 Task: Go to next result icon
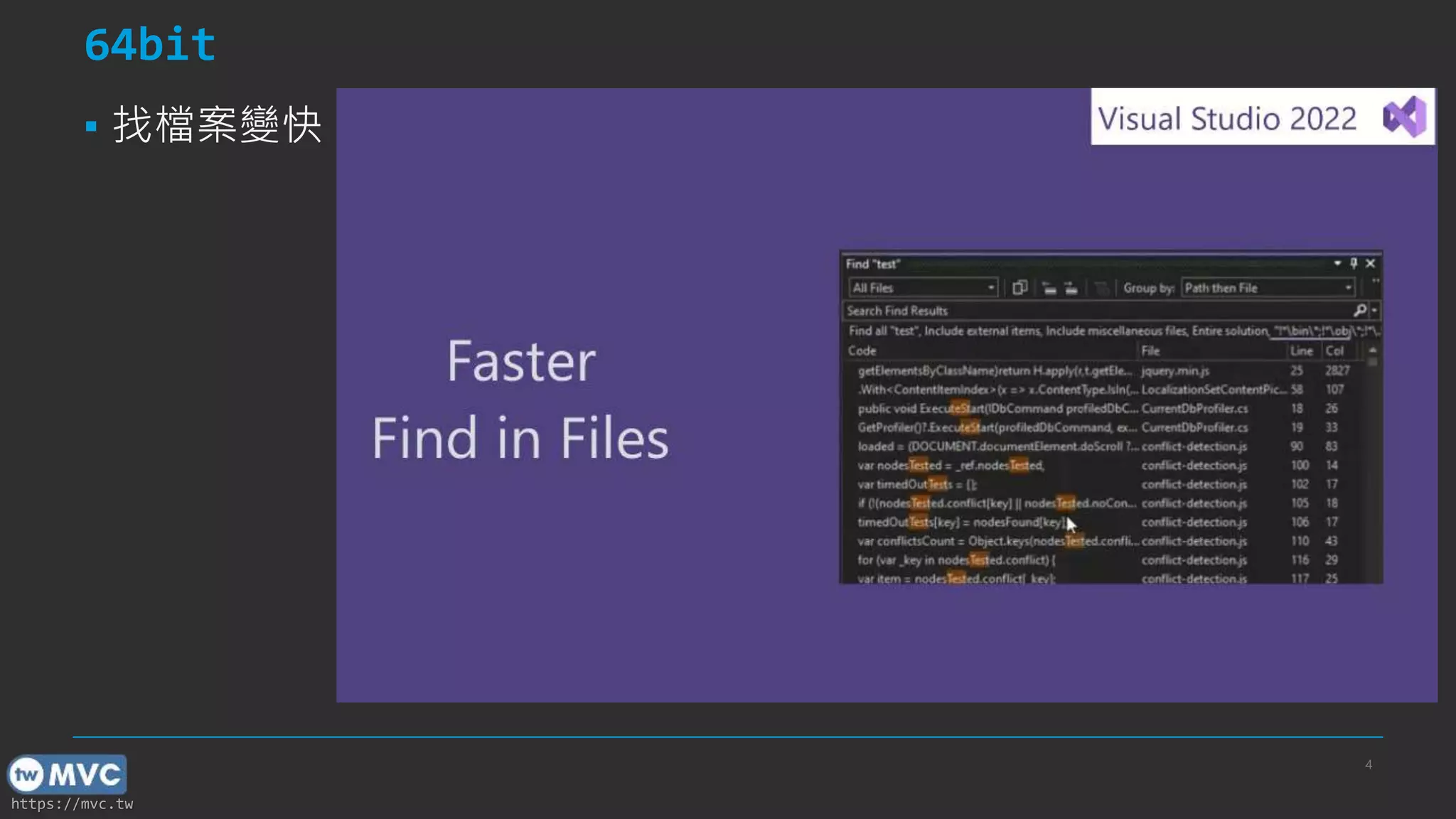(x=1071, y=288)
